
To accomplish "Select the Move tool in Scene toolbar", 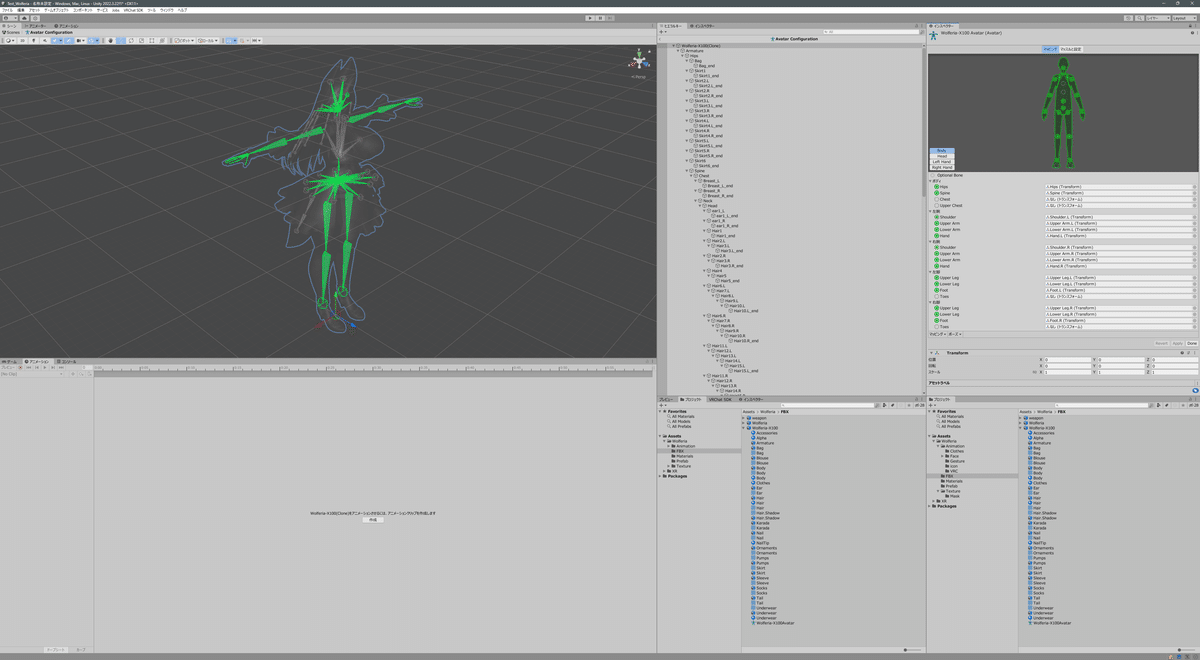I will (x=121, y=40).
